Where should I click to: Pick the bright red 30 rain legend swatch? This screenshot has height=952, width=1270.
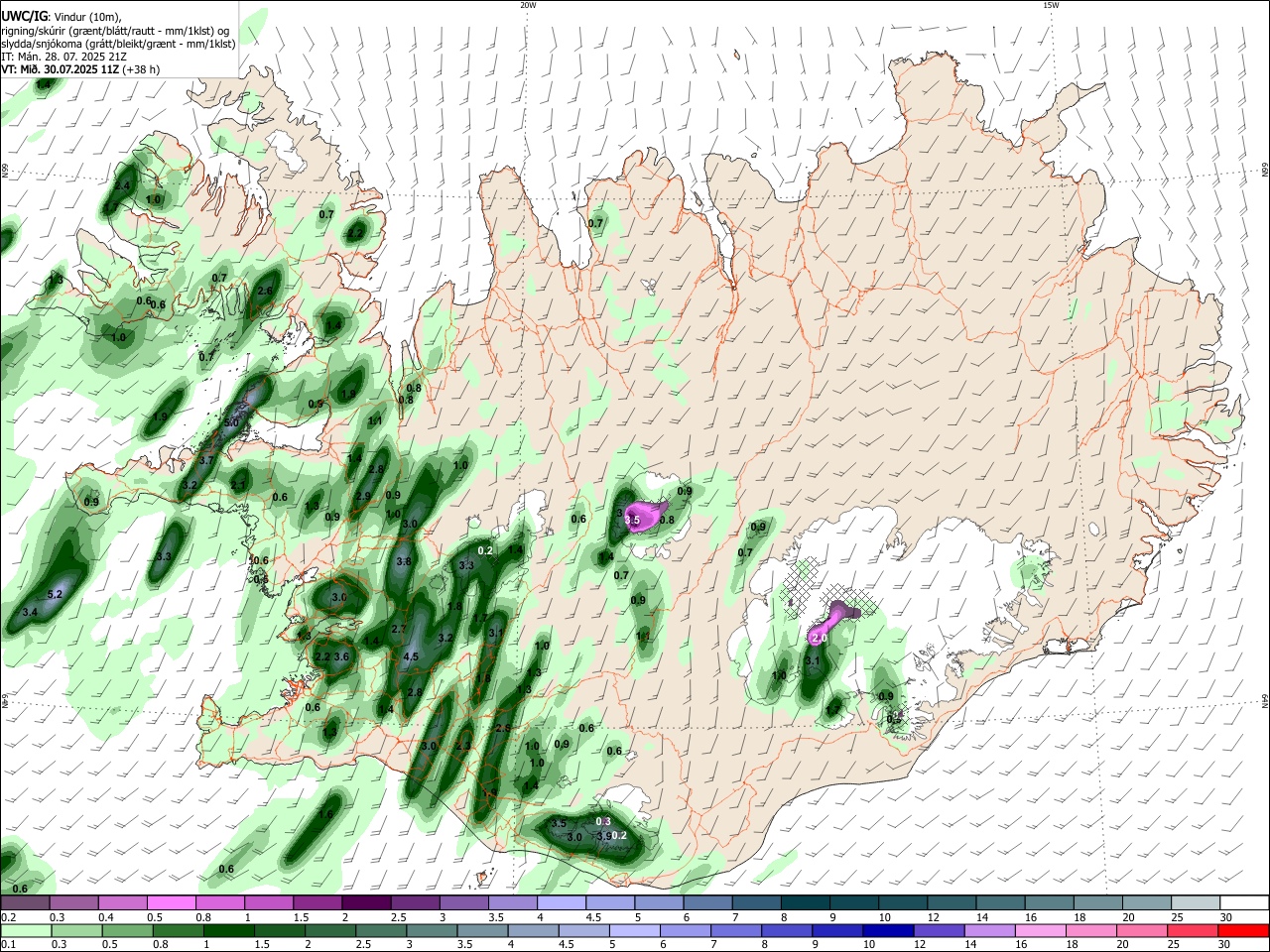1245,930
